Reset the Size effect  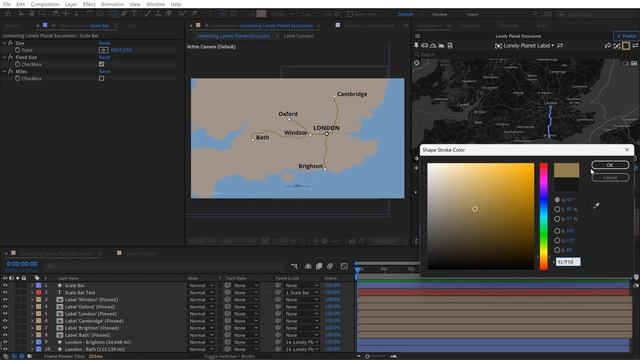(x=104, y=43)
